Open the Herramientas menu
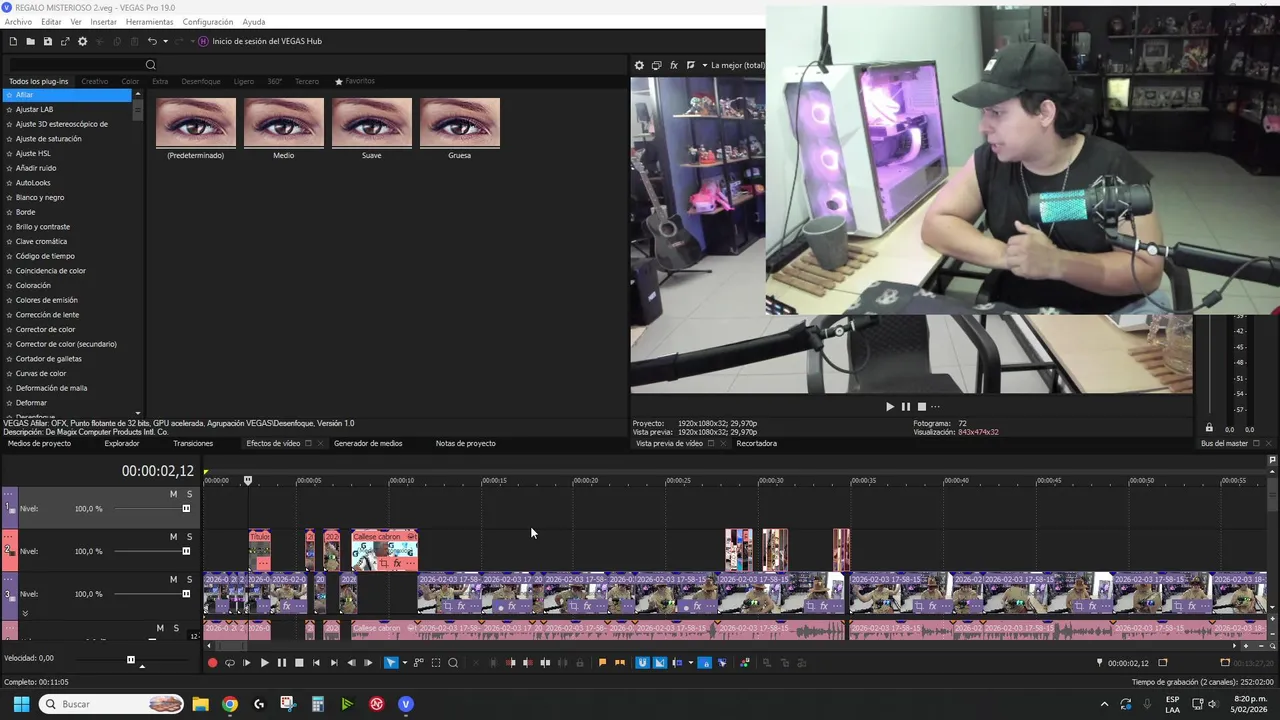 click(149, 22)
